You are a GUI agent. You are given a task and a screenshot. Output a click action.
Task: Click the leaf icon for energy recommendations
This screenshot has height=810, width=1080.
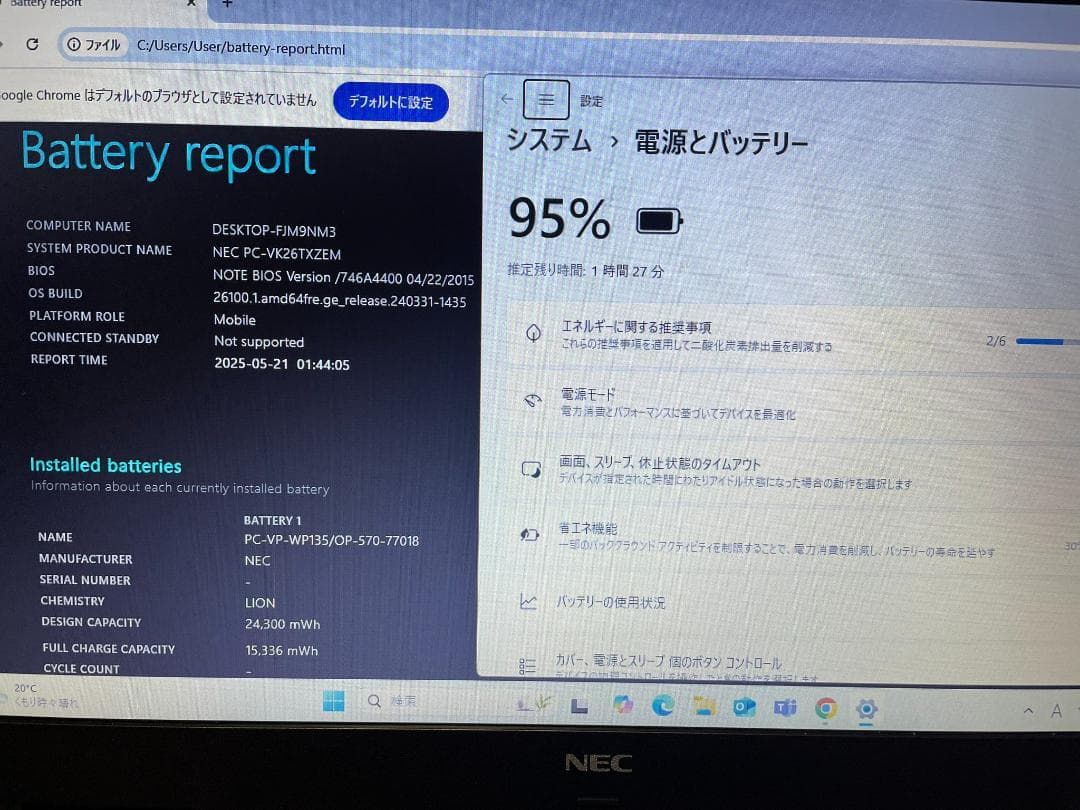tap(533, 333)
